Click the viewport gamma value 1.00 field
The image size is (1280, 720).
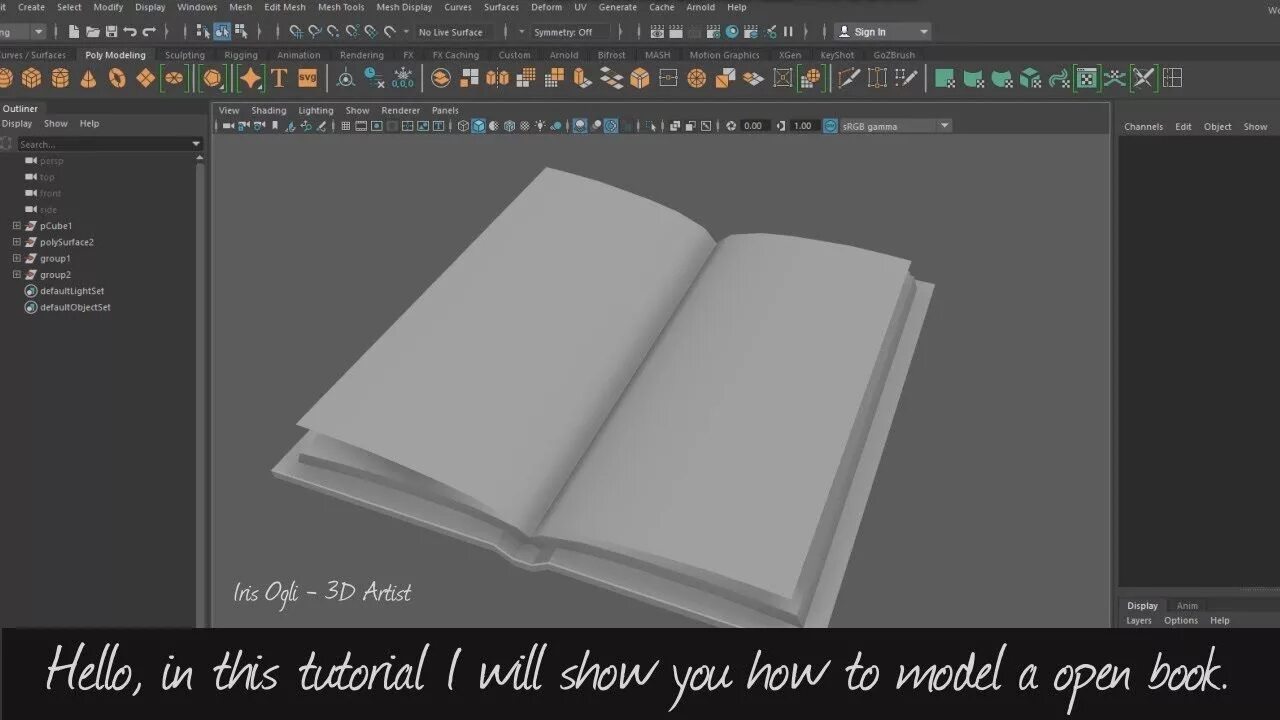pos(803,126)
